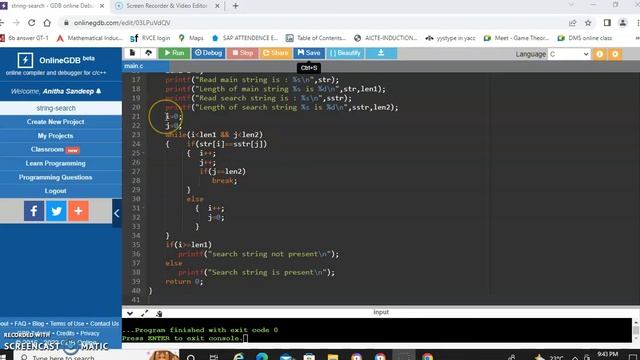Click the notification bell beside Anitha Sandeep

98,91
